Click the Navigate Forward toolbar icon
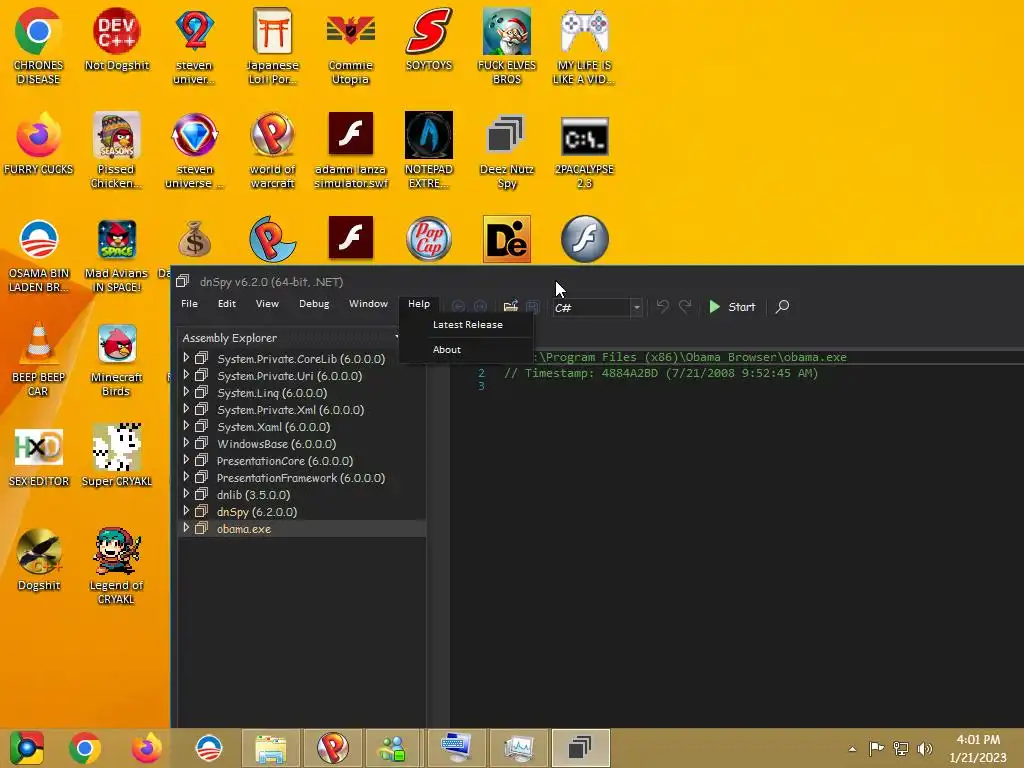The image size is (1024, 768). click(x=480, y=306)
